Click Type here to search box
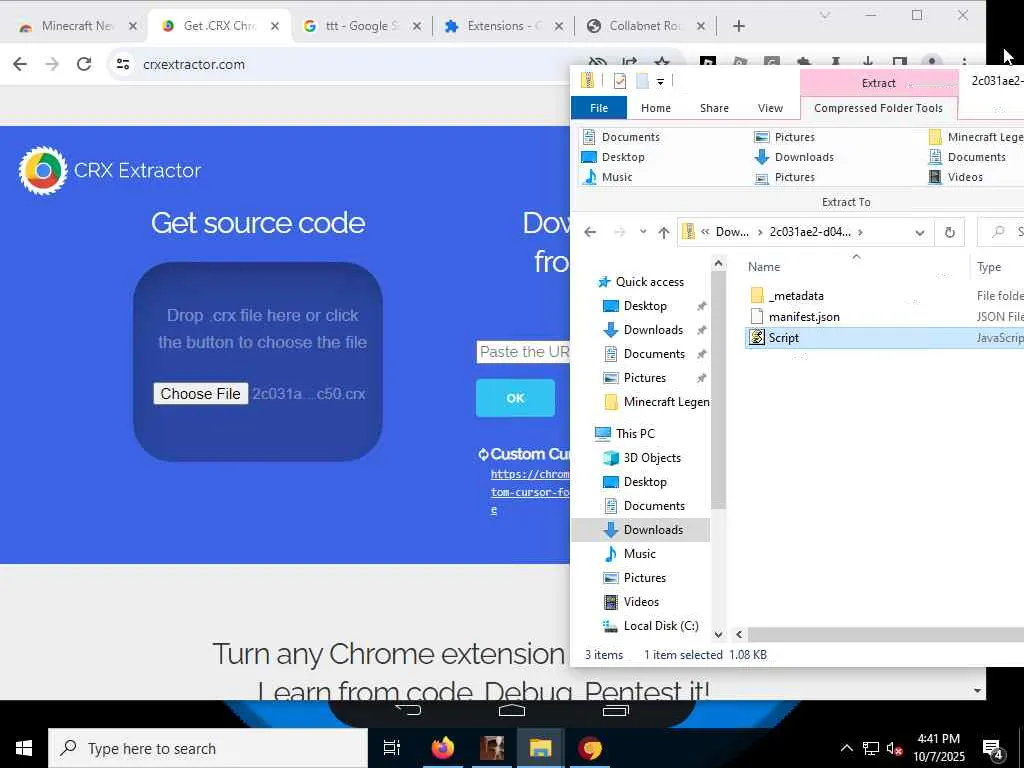This screenshot has width=1024, height=768. click(208, 748)
